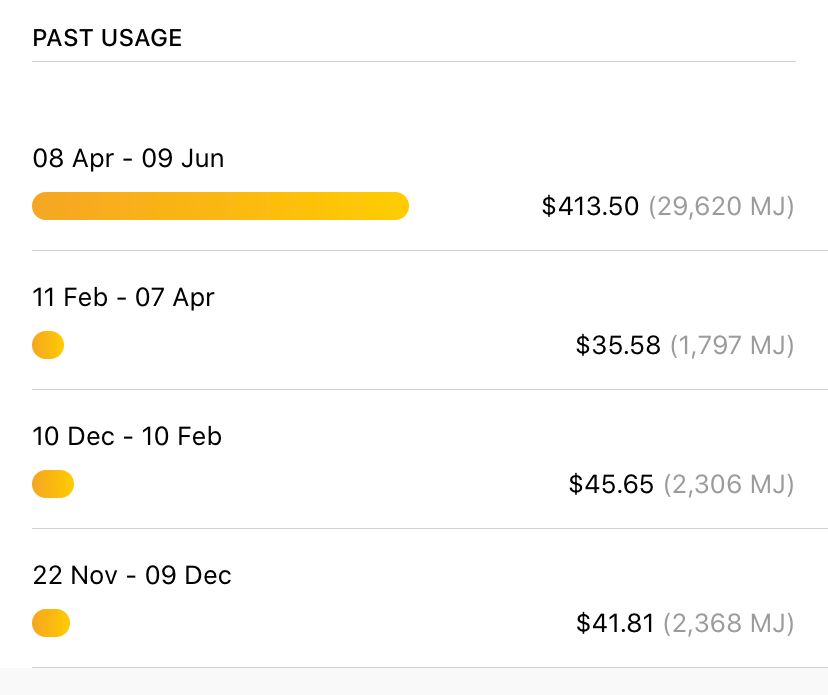Image resolution: width=828 pixels, height=695 pixels.
Task: Click the divider line below the PAST USAGE heading
Action: [413, 62]
